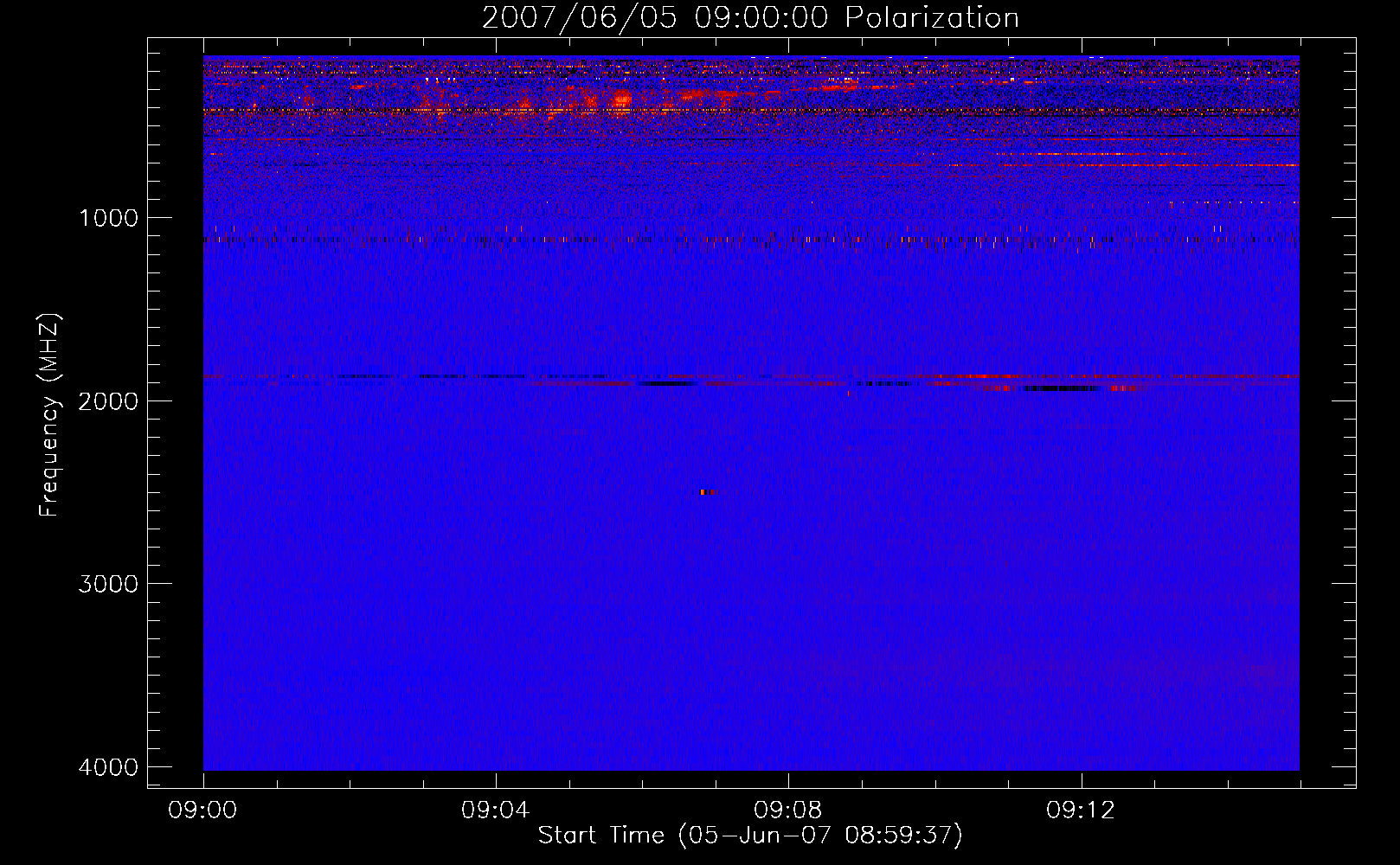Click the 09:04 time tick label
1400x865 pixels.
tap(495, 811)
